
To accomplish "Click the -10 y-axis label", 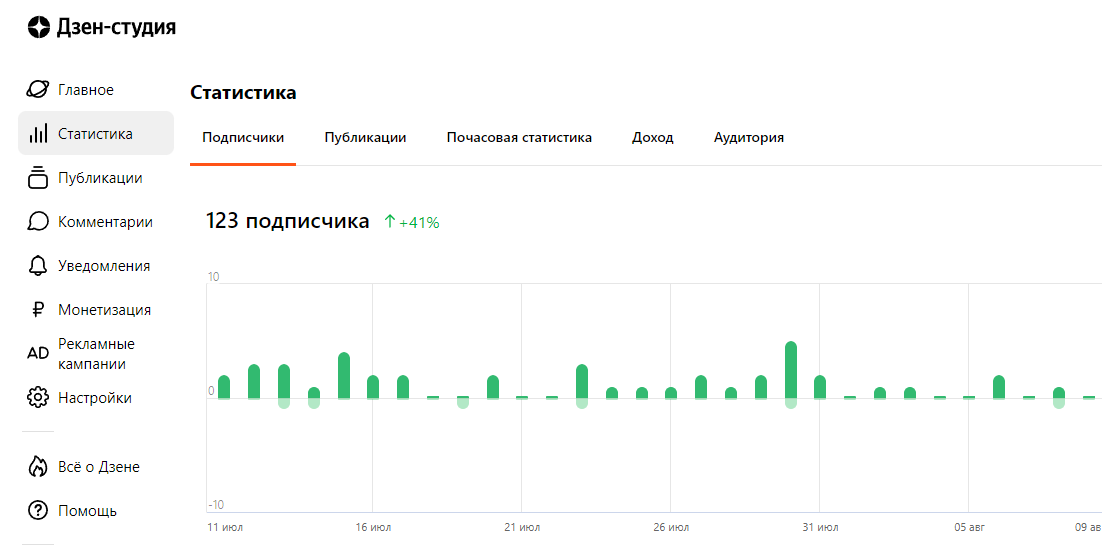I will pyautogui.click(x=216, y=505).
